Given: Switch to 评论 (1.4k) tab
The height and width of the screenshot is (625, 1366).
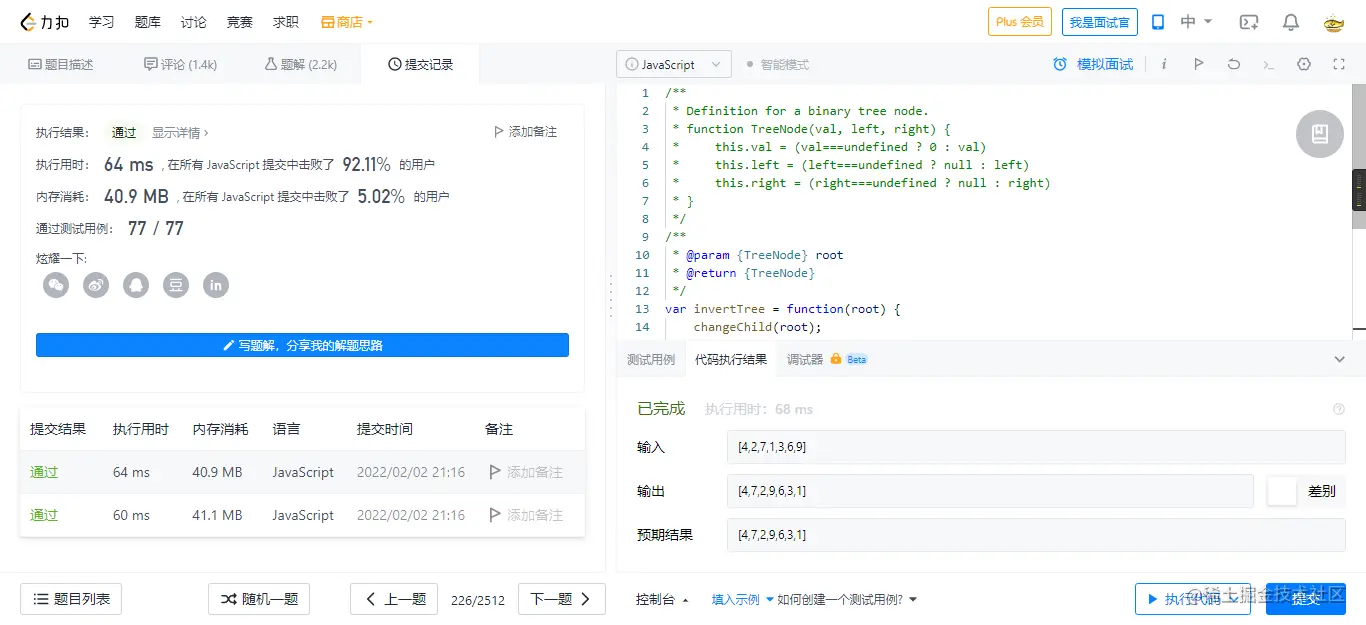Looking at the screenshot, I should 181,64.
